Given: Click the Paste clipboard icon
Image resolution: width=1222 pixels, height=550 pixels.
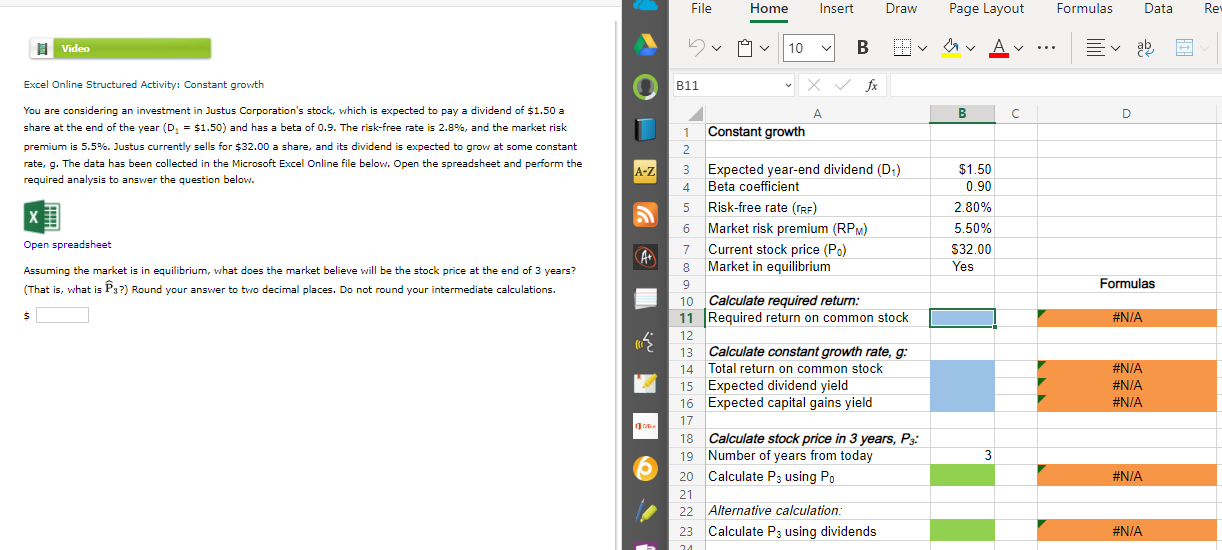Looking at the screenshot, I should pyautogui.click(x=746, y=49).
